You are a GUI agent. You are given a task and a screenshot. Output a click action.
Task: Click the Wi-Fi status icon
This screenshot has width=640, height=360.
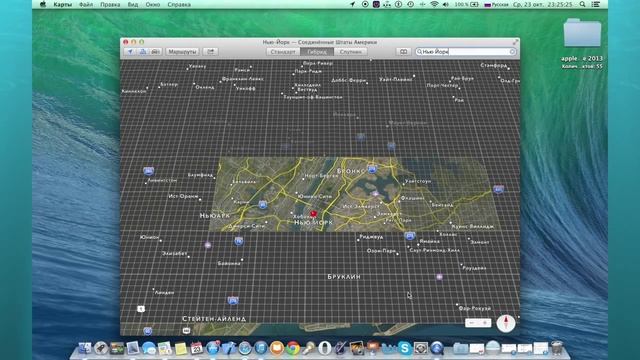[434, 4]
